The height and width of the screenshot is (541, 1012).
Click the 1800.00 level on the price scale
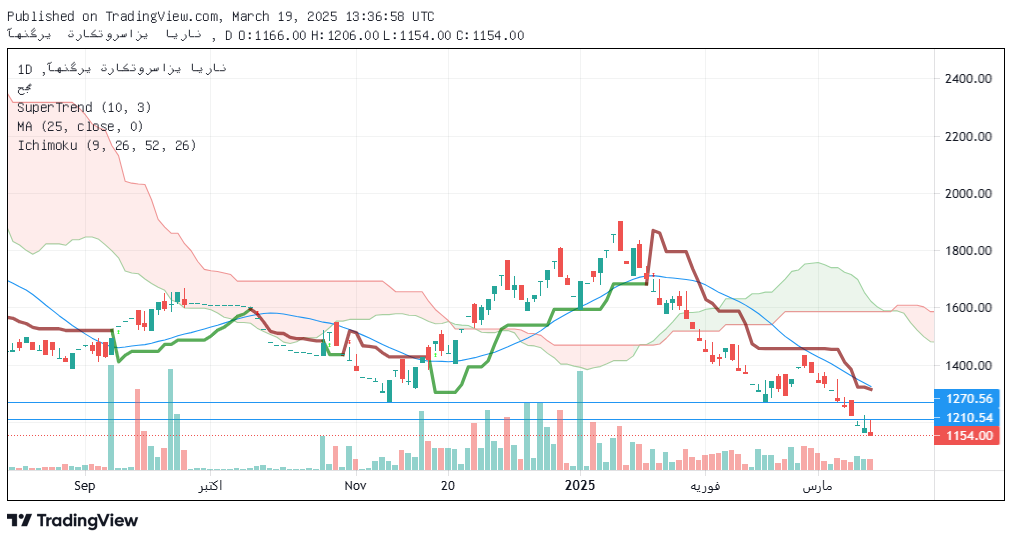968,250
